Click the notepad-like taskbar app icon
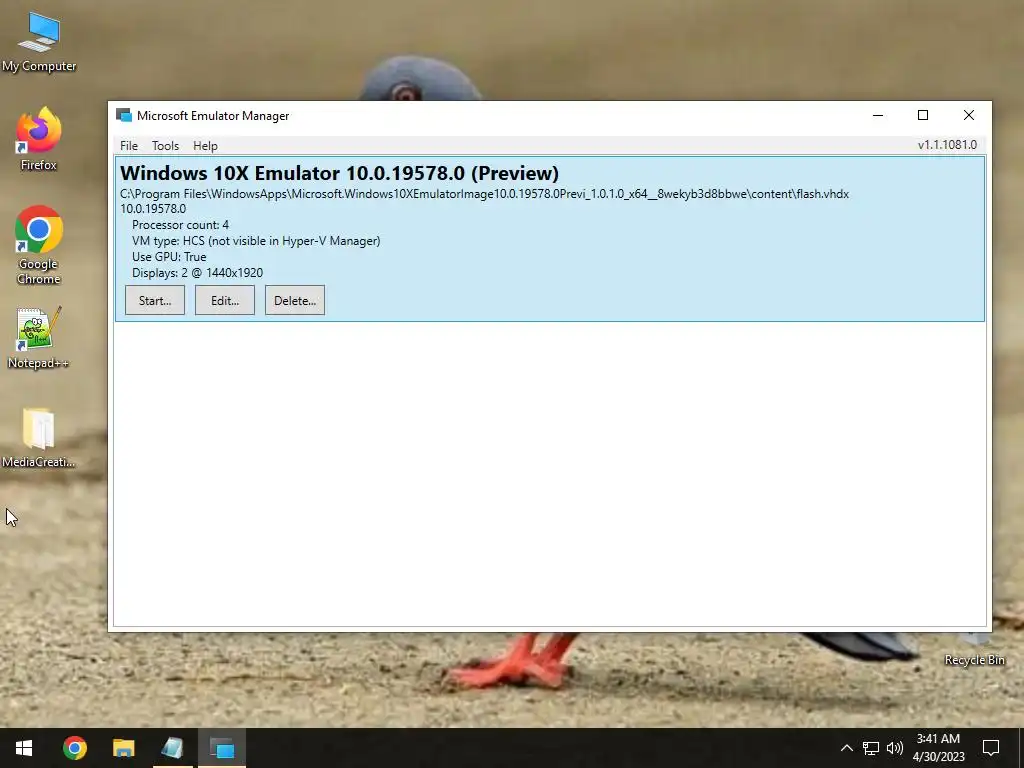This screenshot has width=1024, height=768. 172,748
